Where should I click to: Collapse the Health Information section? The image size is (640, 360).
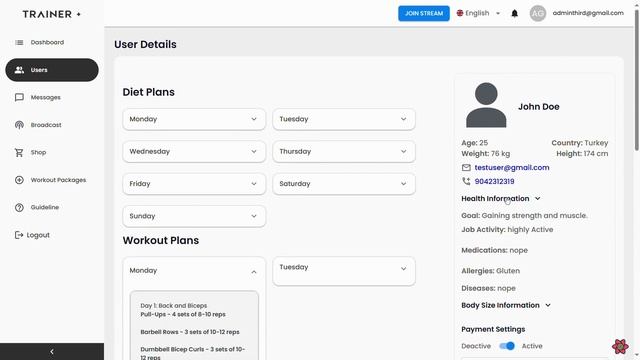point(501,199)
